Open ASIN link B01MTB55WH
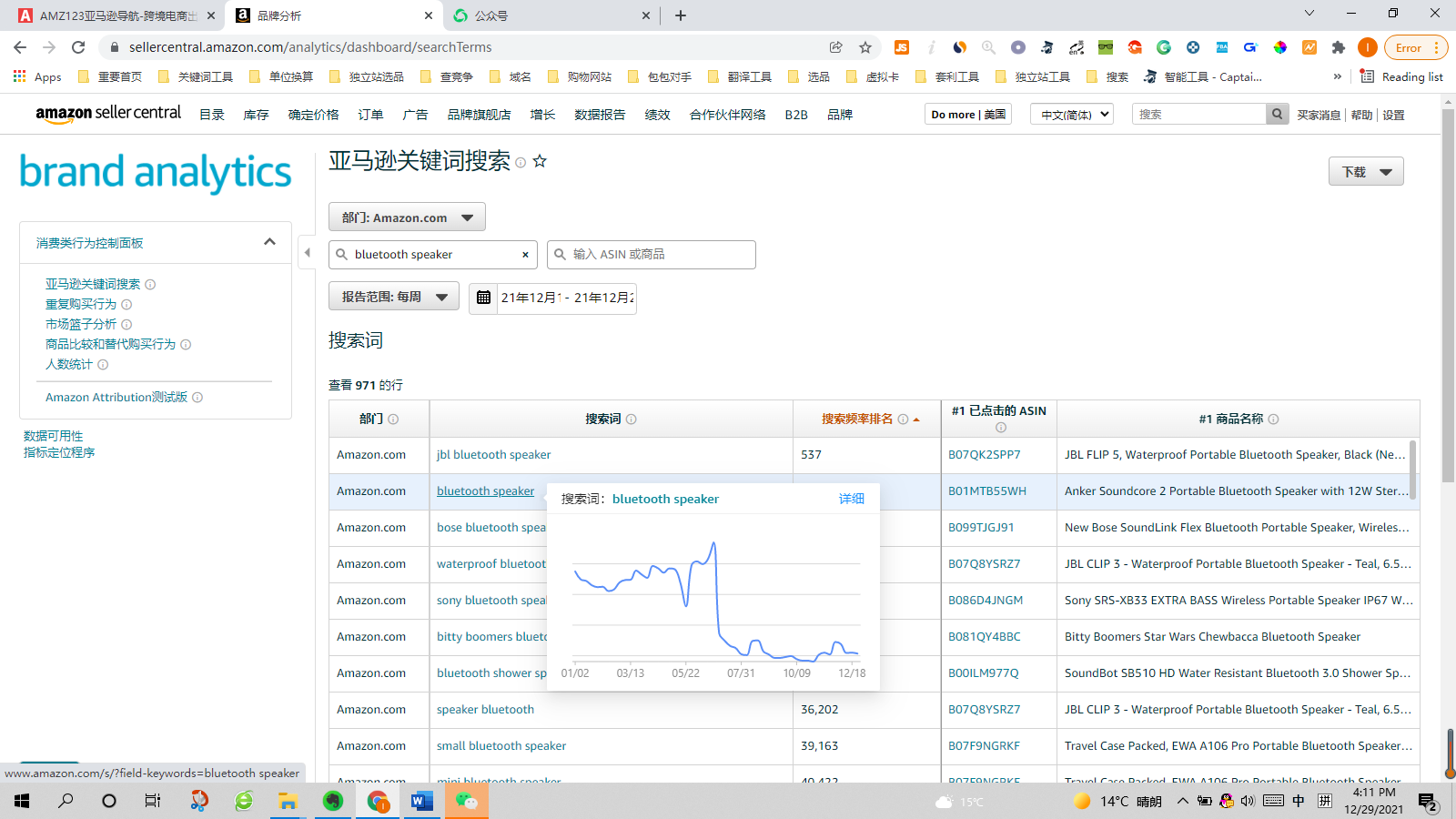The width and height of the screenshot is (1456, 819). point(986,490)
